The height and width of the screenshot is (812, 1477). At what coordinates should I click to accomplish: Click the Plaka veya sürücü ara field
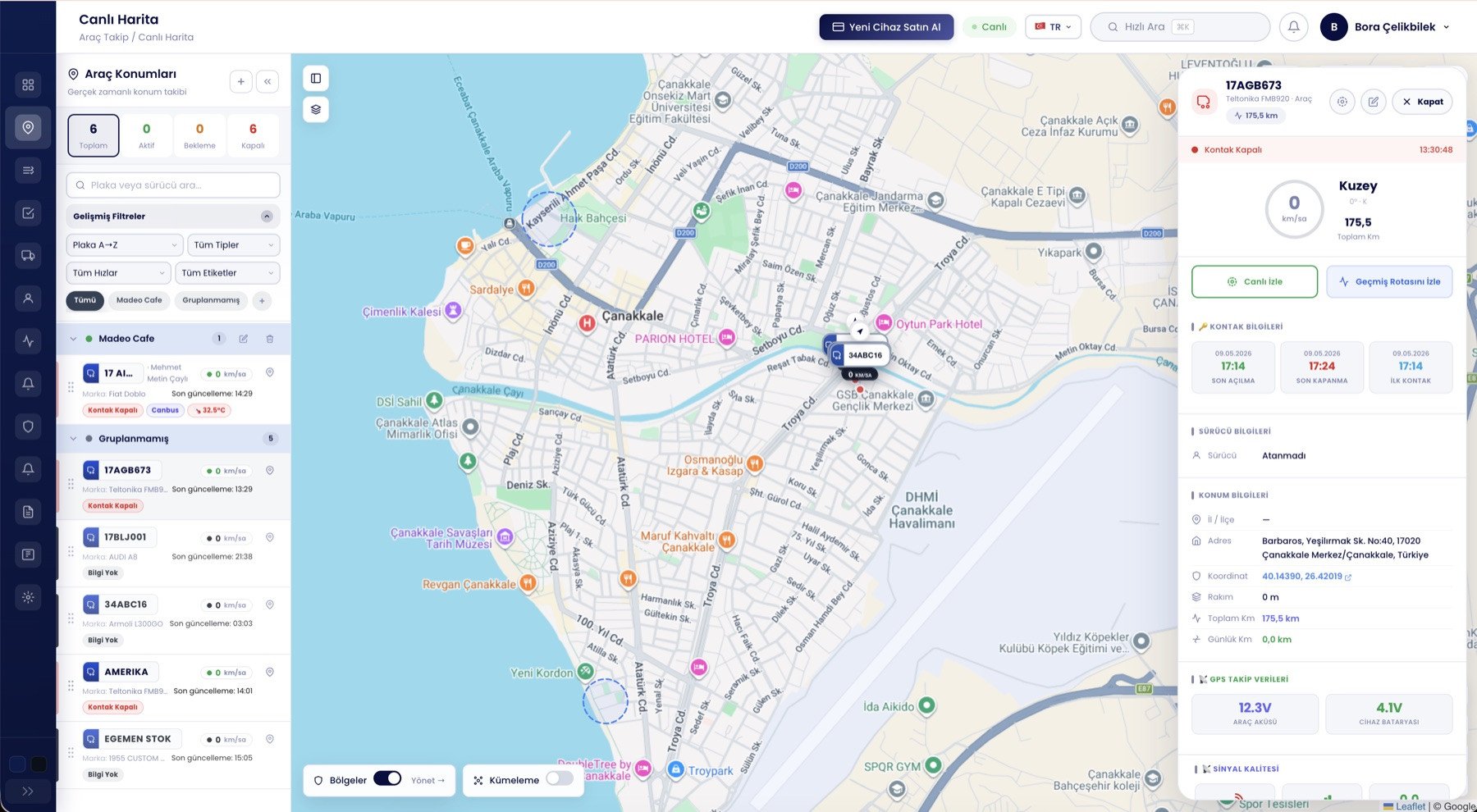173,185
